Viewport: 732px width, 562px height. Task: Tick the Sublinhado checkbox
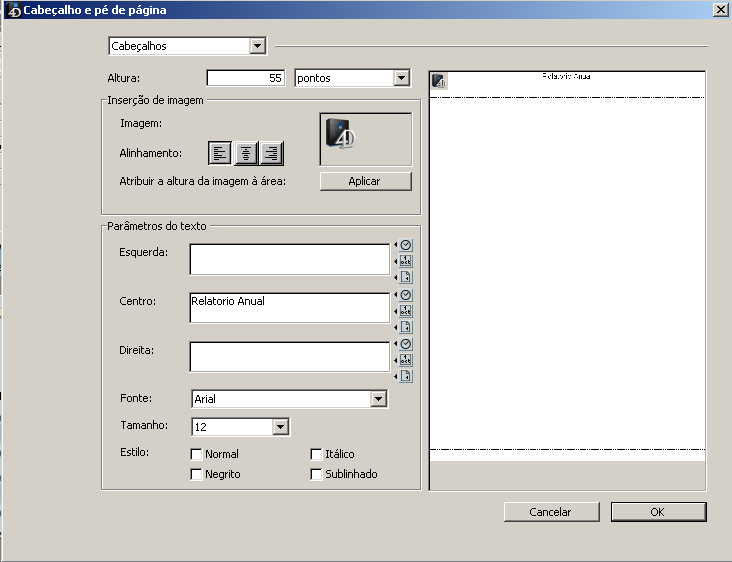(316, 474)
